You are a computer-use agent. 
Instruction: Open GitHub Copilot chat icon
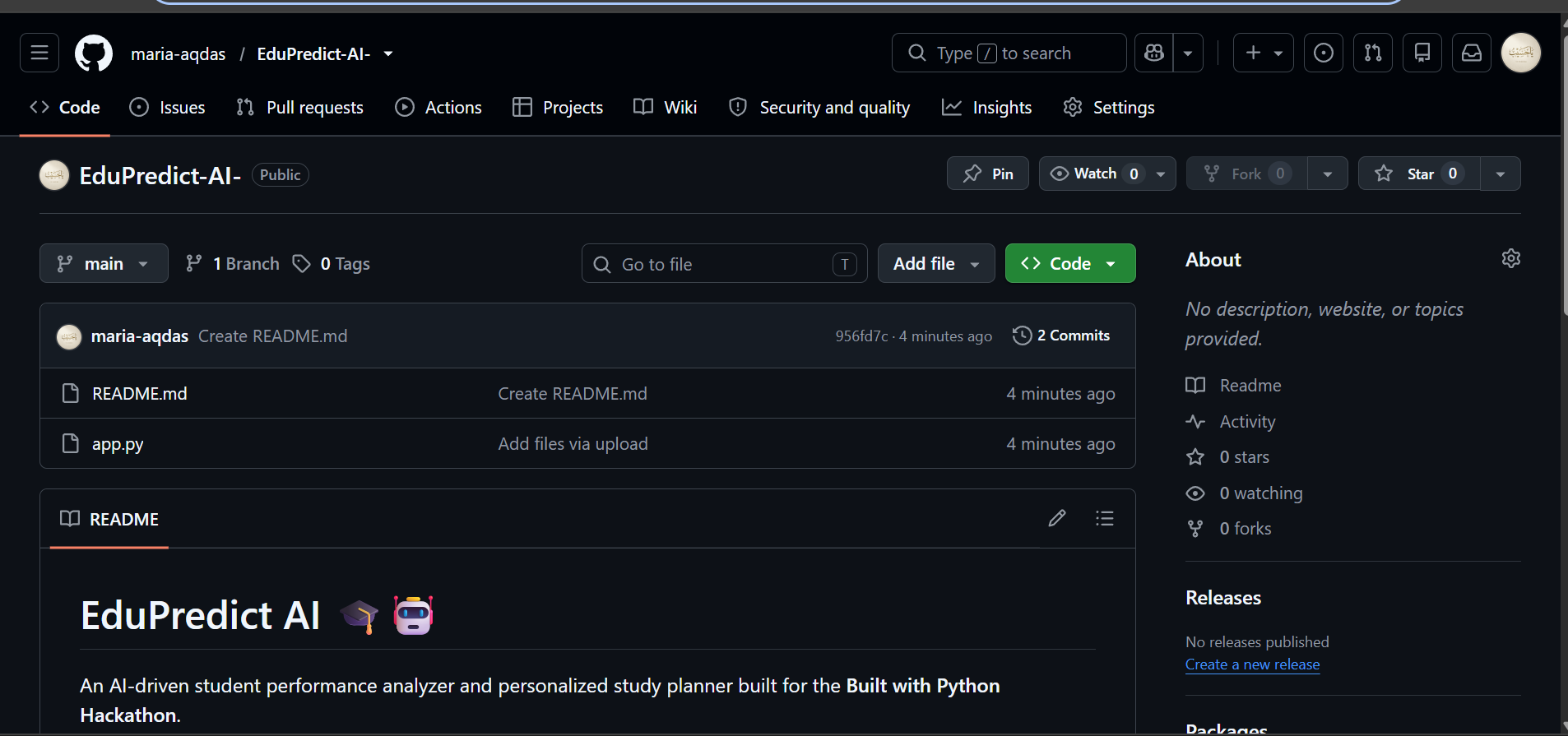point(1154,53)
